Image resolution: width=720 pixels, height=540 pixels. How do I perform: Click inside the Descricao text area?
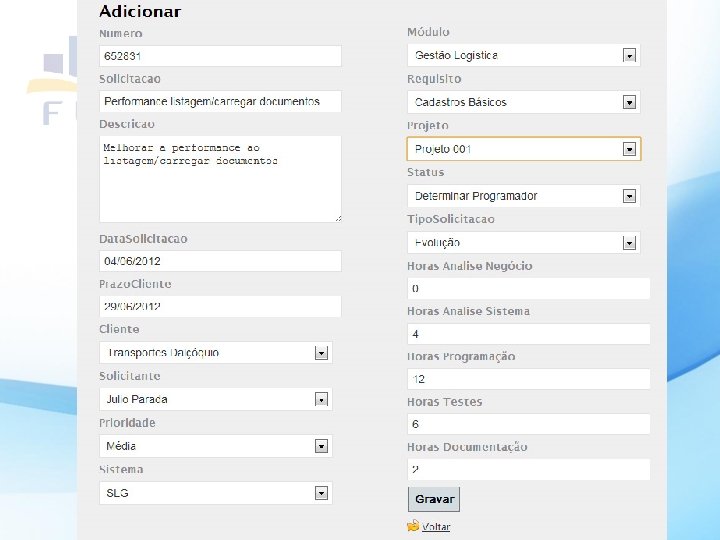(220, 178)
